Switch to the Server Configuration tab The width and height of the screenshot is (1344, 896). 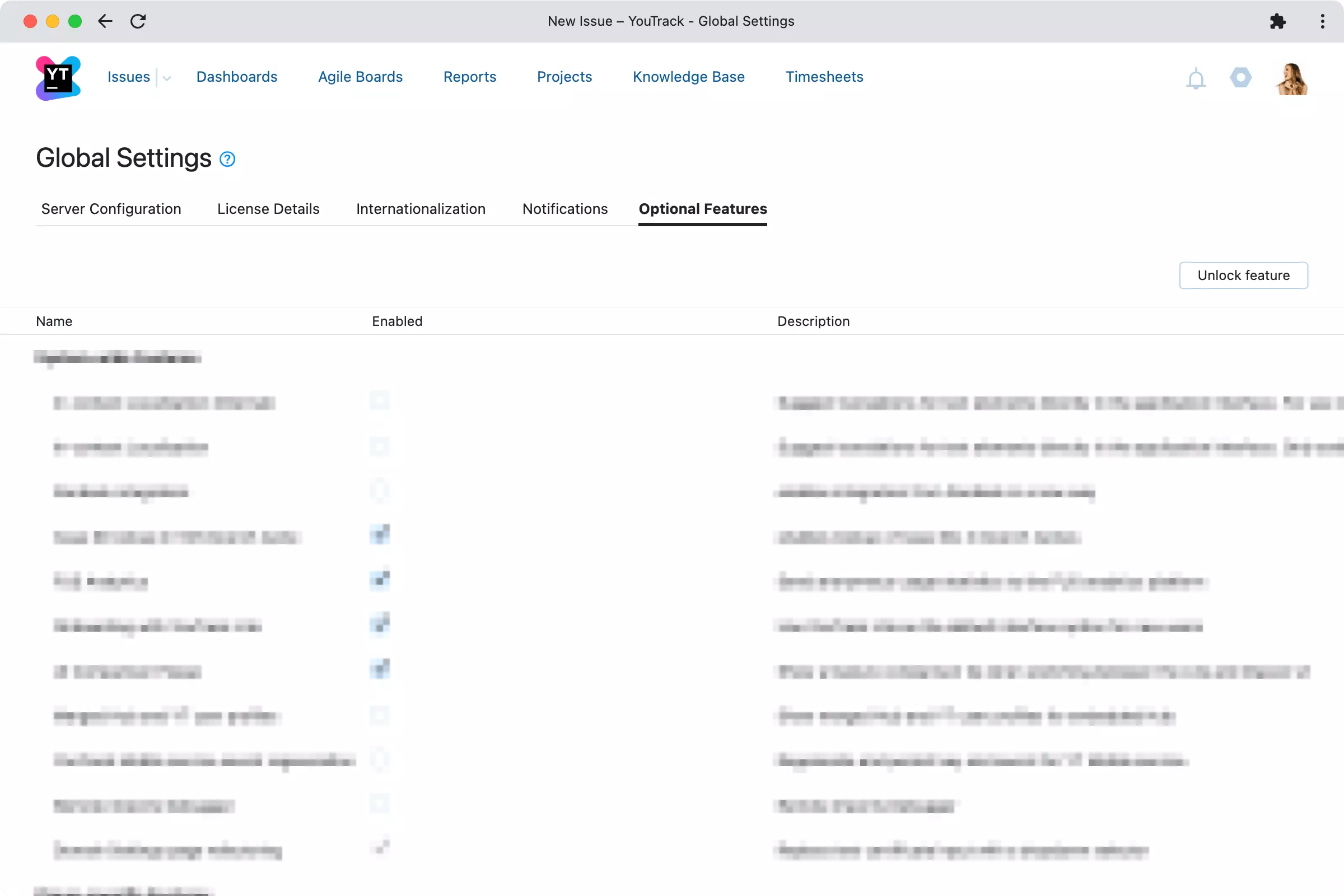pos(111,209)
